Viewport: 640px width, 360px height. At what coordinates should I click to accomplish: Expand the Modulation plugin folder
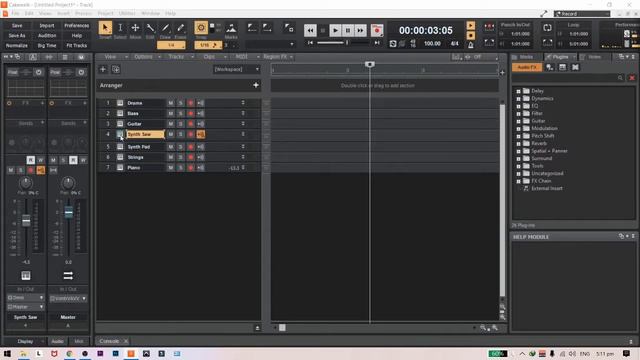[518, 128]
